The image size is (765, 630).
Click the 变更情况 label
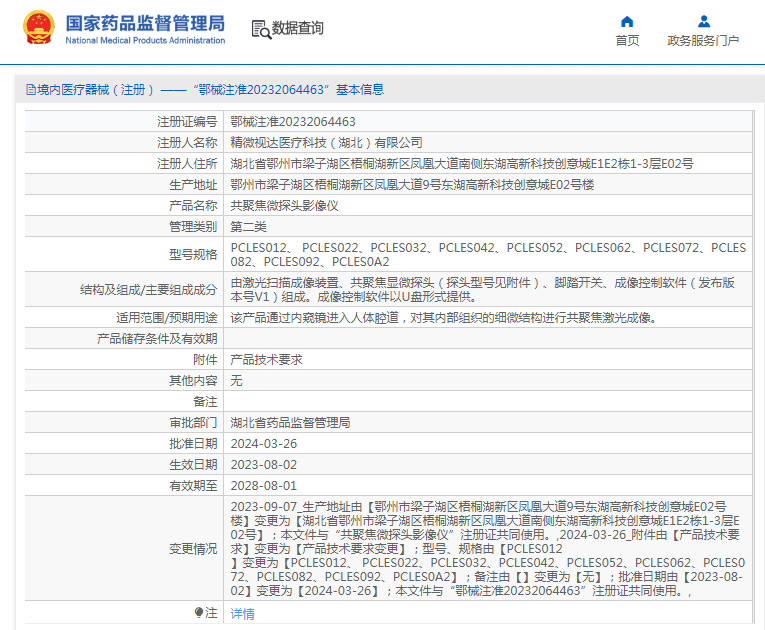tap(193, 549)
